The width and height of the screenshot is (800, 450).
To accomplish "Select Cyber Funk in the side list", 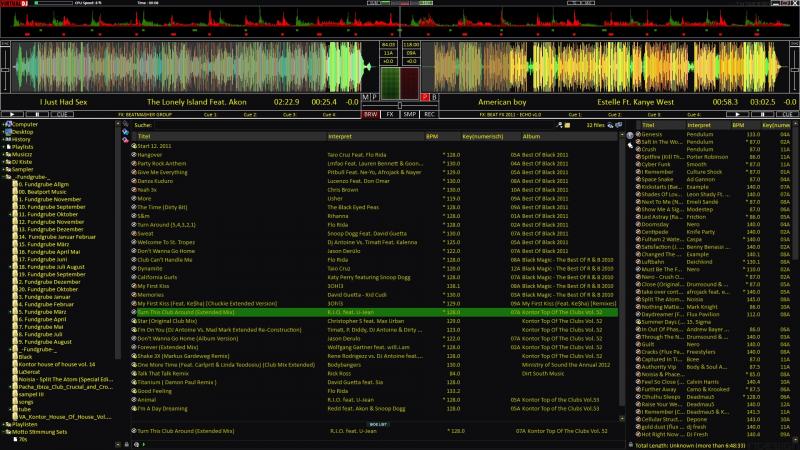I will coord(656,164).
